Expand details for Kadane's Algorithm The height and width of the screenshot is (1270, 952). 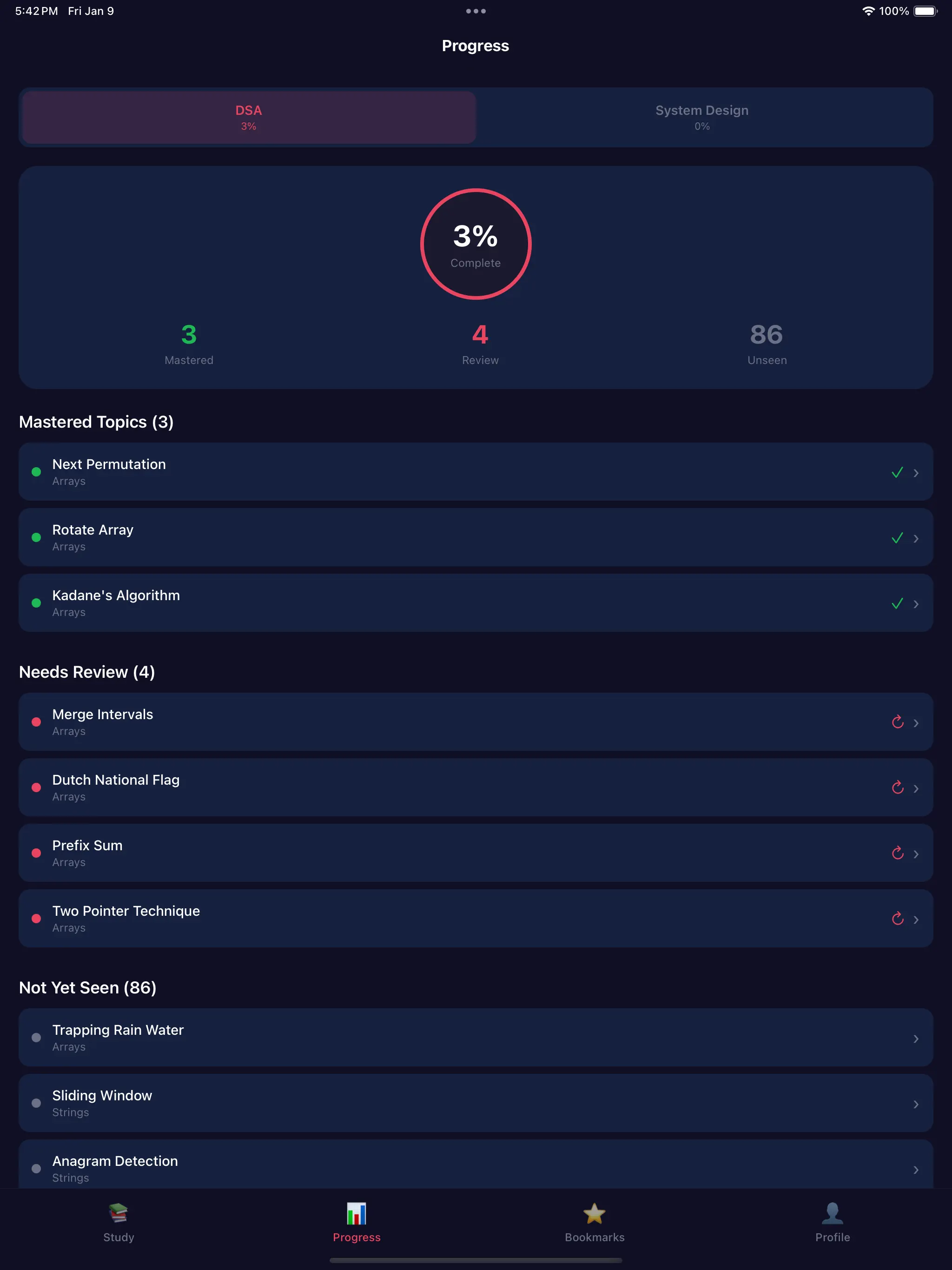click(x=916, y=603)
